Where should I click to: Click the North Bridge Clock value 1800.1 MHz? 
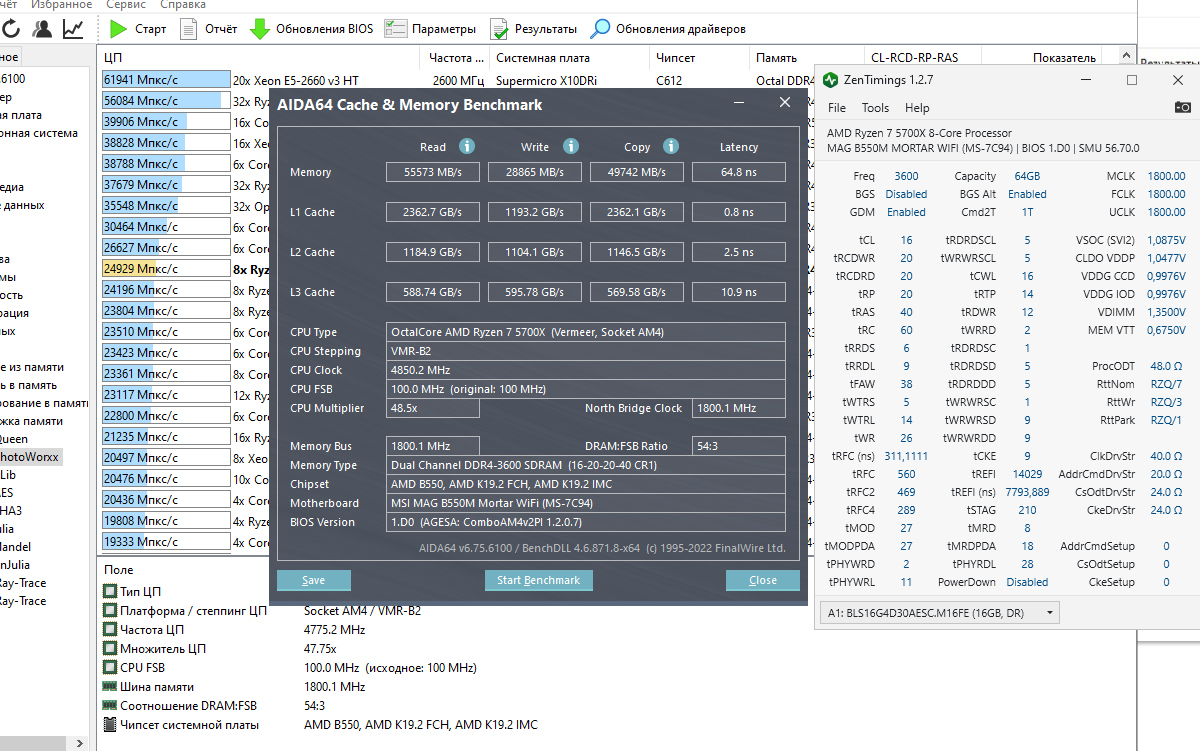(738, 408)
